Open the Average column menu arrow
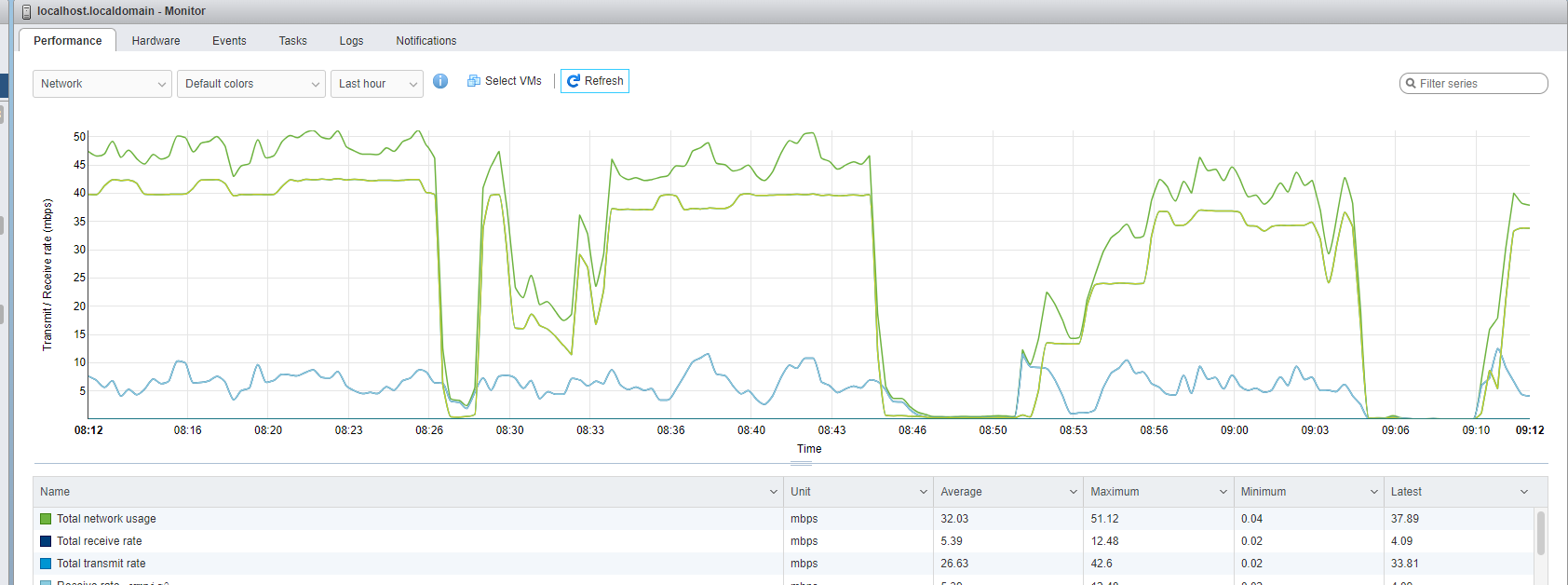The height and width of the screenshot is (585, 1568). pyautogui.click(x=1074, y=492)
